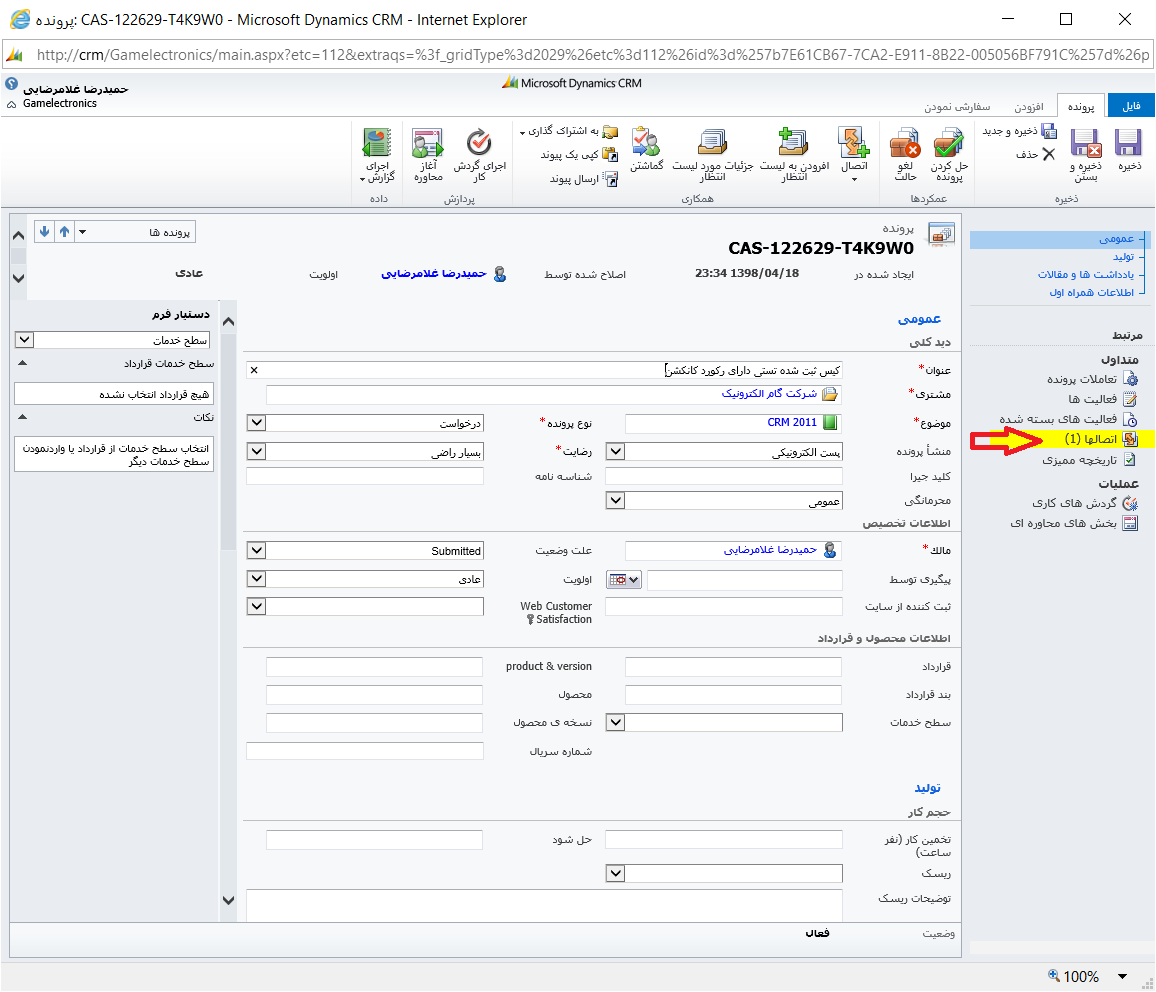Image resolution: width=1156 pixels, height=992 pixels.
Task: Open the اتصال (Connect) ribbon button
Action: click(854, 154)
